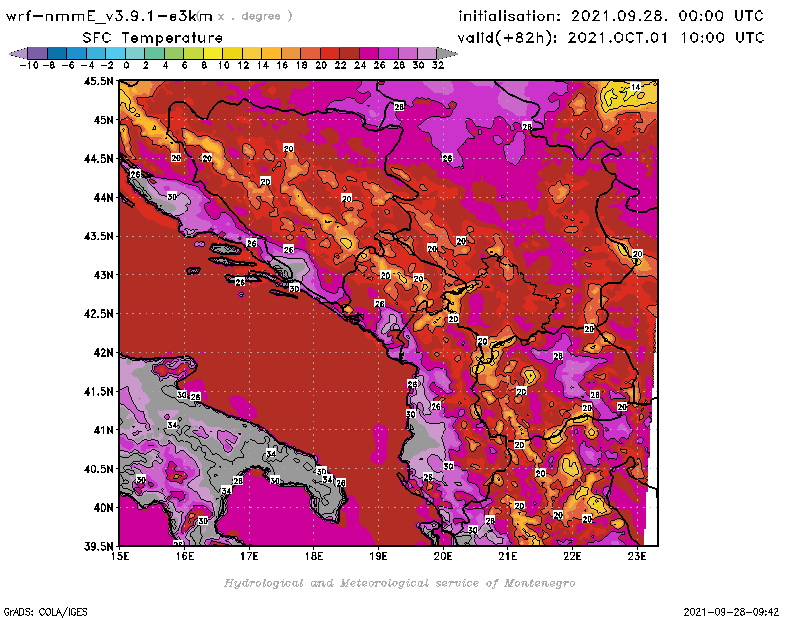
Task: Click the '40.5N' latitude label
Action: 98,469
